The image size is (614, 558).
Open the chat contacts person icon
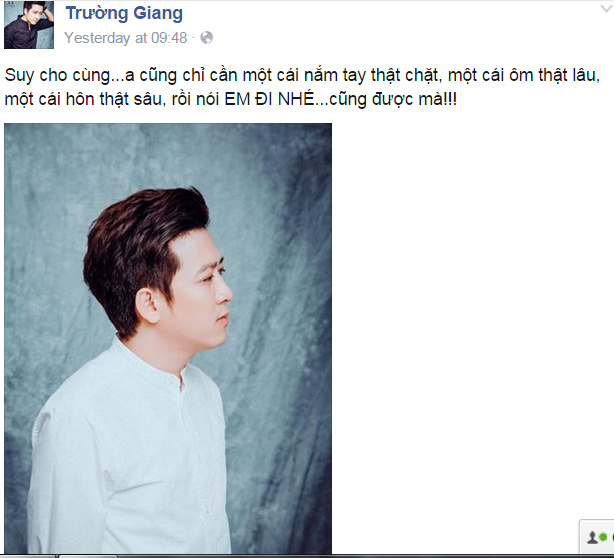[x=592, y=537]
